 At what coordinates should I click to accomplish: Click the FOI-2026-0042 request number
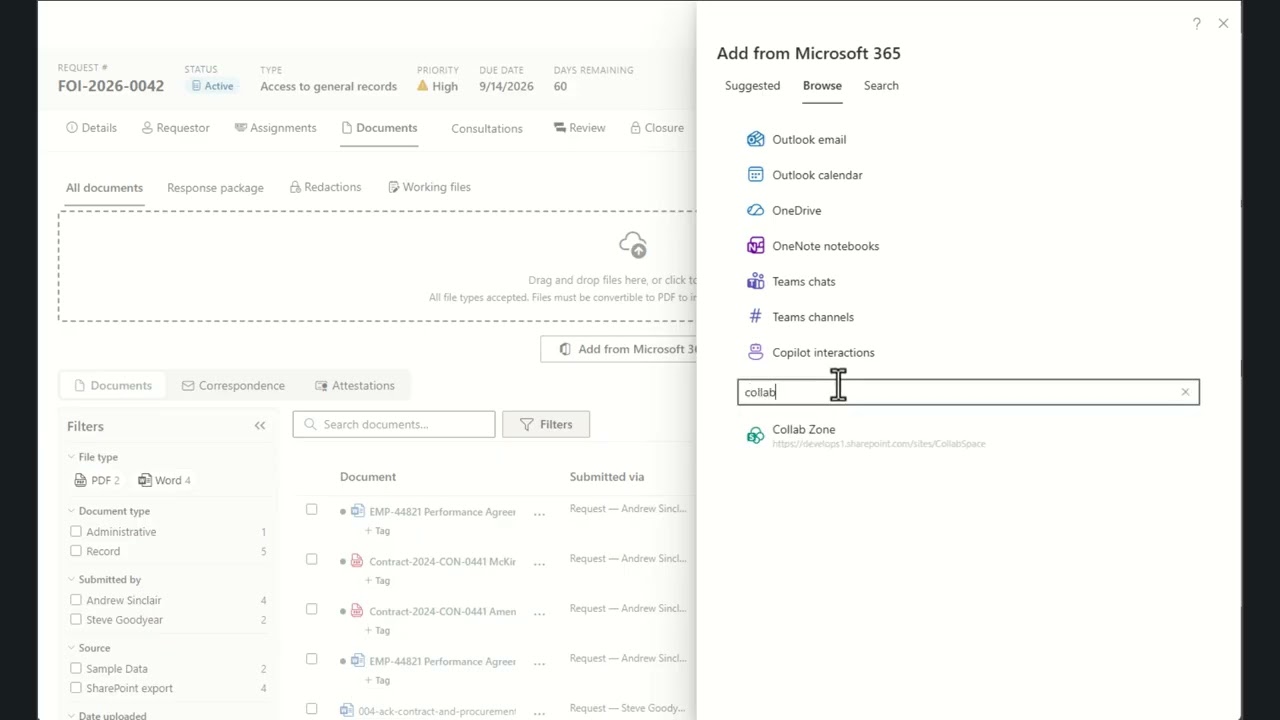coord(111,86)
